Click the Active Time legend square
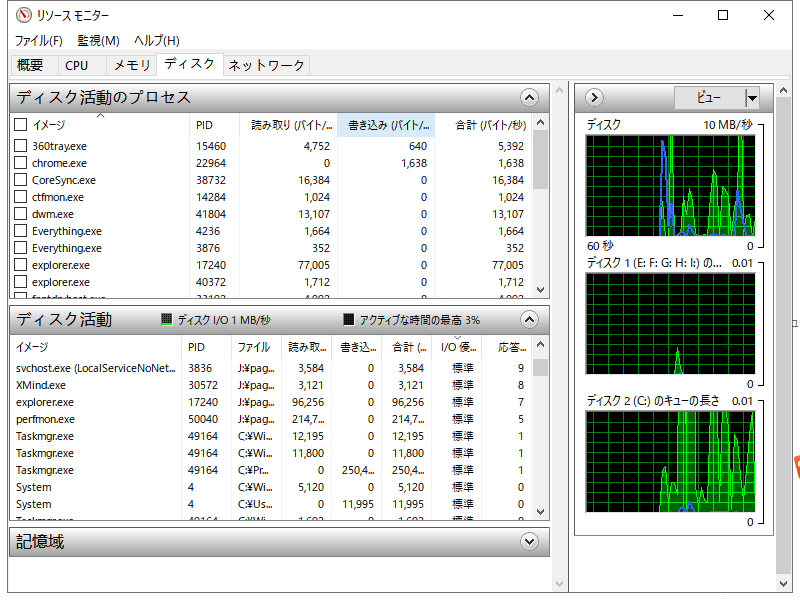 (x=348, y=320)
